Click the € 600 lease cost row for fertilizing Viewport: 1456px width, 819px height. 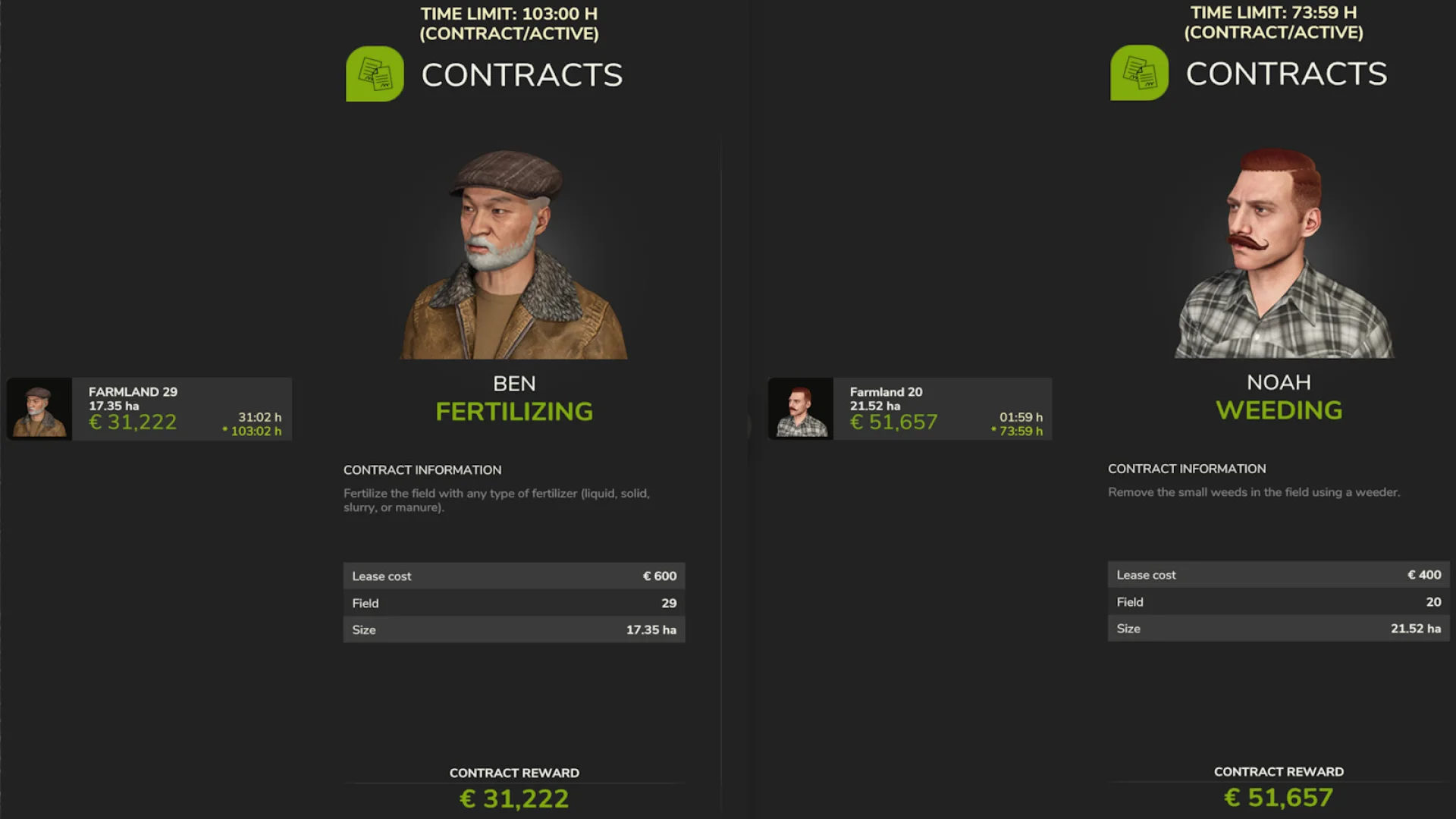(514, 576)
